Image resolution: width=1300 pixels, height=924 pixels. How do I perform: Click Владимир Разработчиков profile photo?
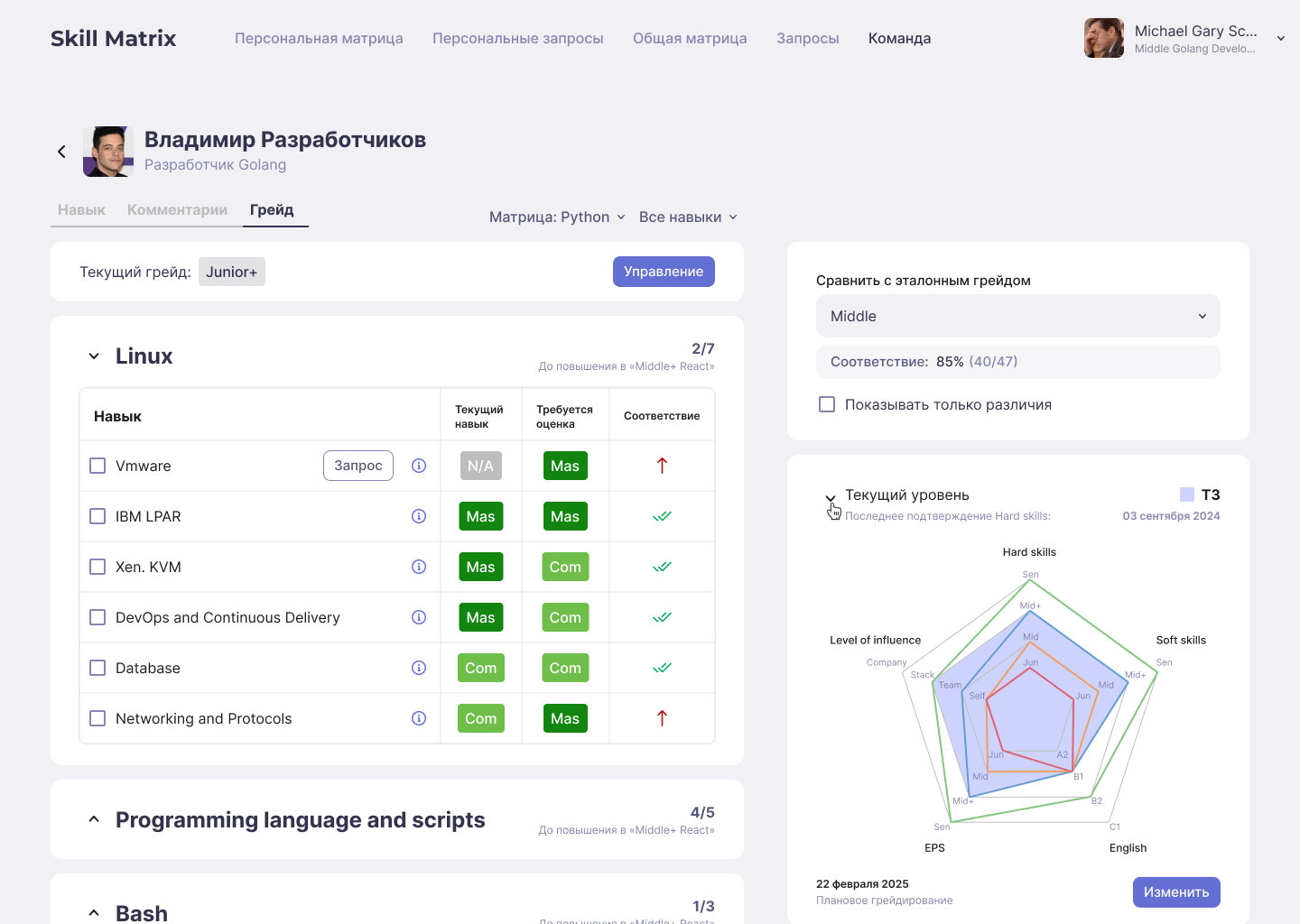tap(108, 152)
